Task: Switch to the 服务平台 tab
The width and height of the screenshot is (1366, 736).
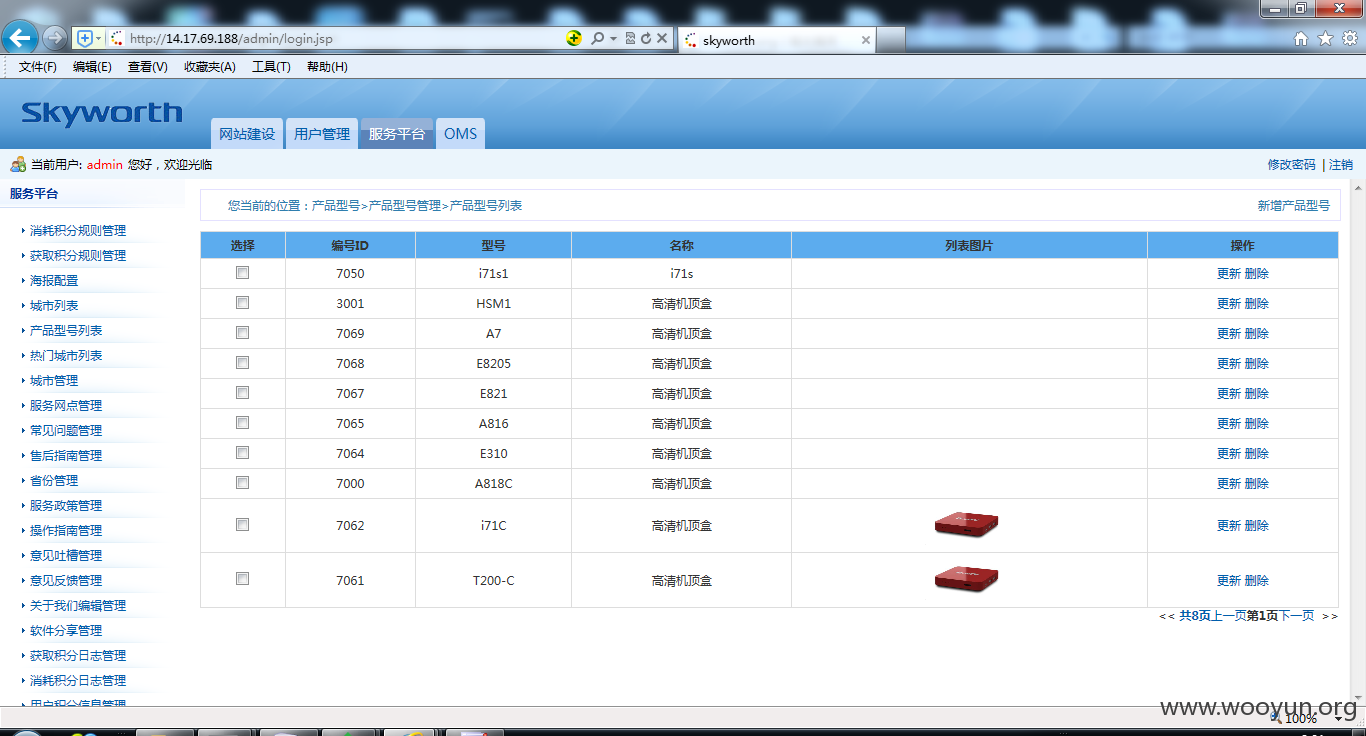Action: pos(397,134)
